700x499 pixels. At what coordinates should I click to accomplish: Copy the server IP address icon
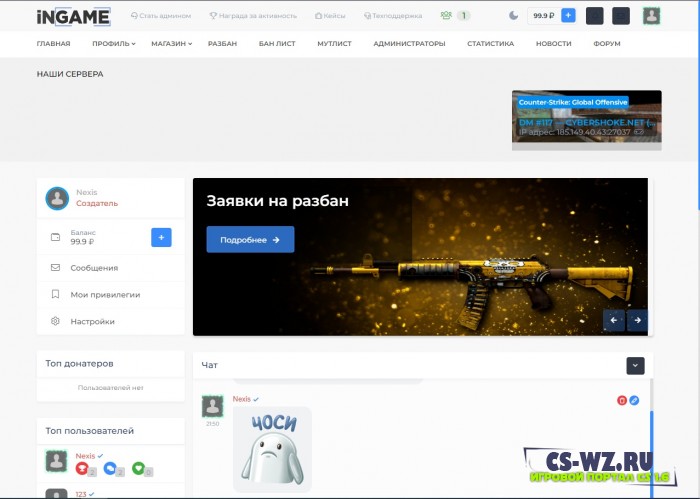click(x=639, y=132)
